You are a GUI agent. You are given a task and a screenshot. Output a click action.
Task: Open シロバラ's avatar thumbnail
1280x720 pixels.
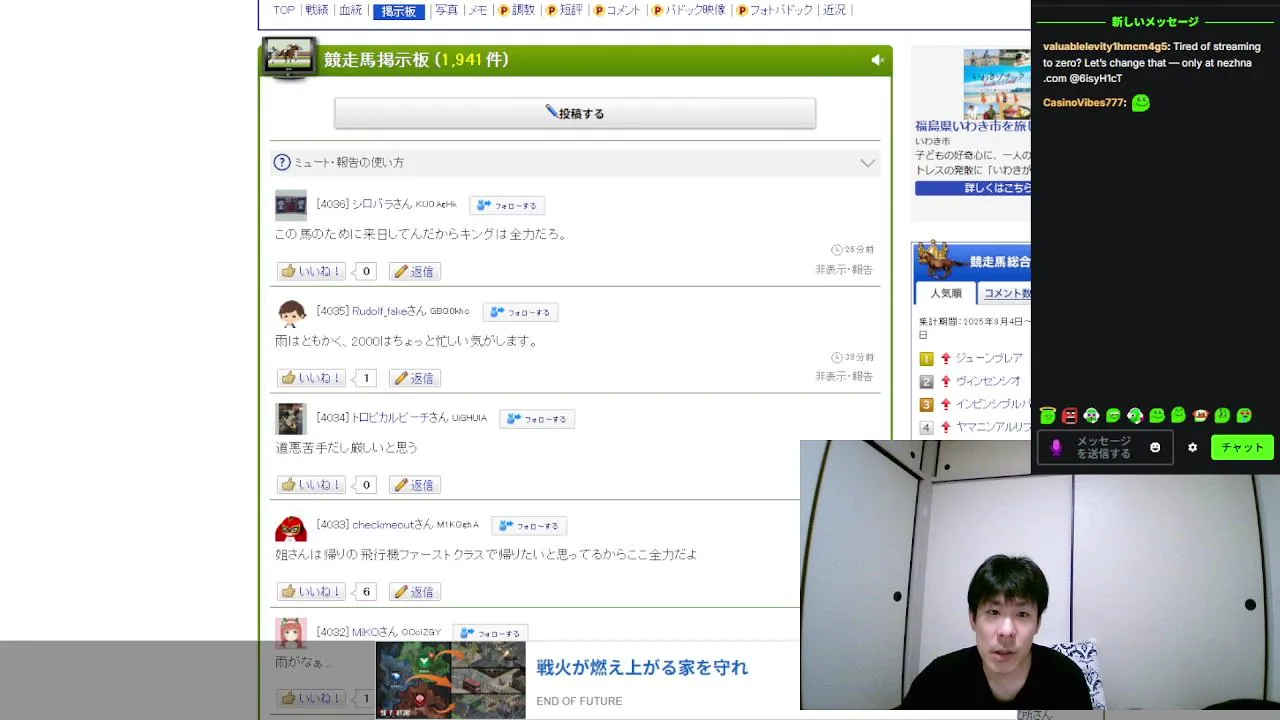pos(291,205)
